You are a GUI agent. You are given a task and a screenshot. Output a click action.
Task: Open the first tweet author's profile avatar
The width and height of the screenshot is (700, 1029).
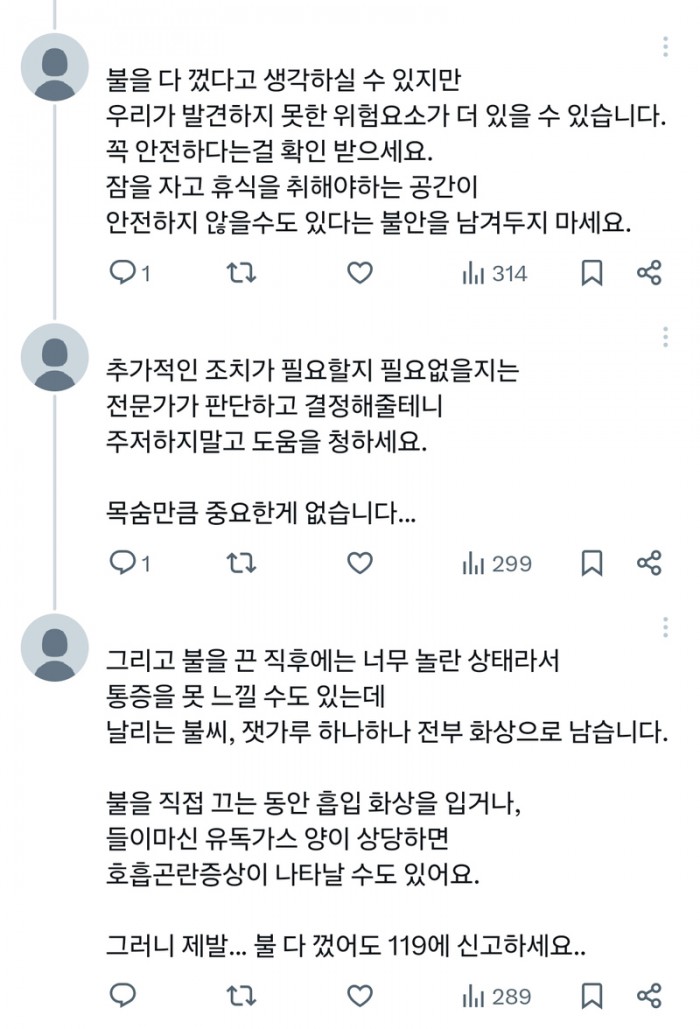54,67
